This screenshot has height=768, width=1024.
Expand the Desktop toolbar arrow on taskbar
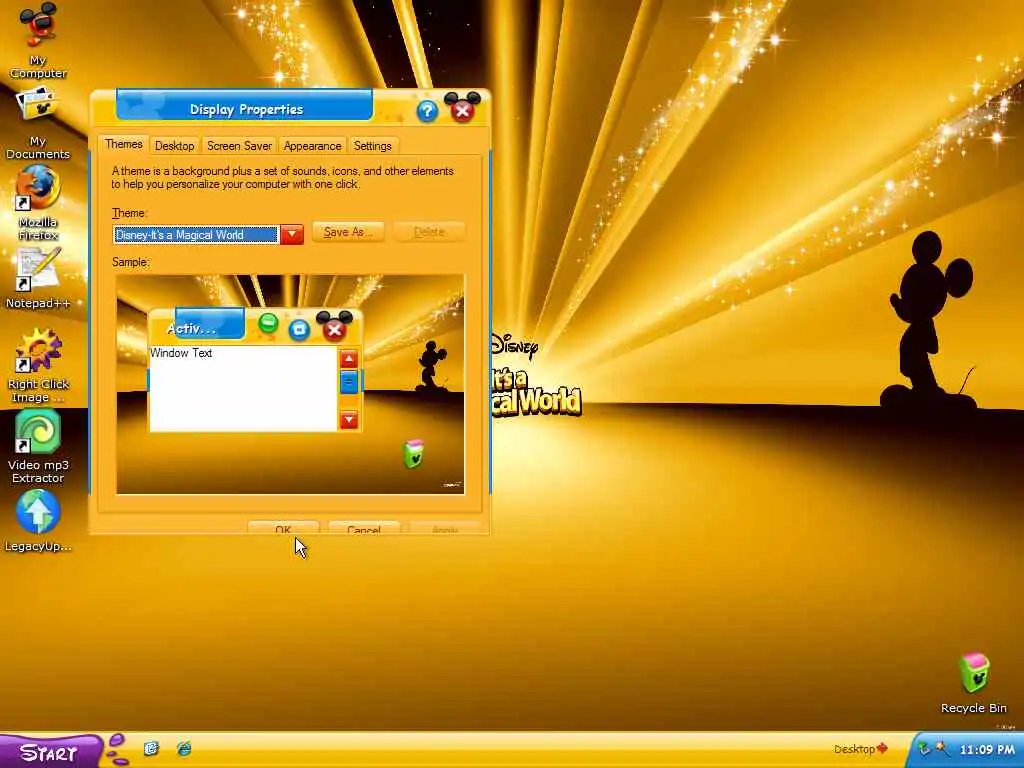point(882,748)
